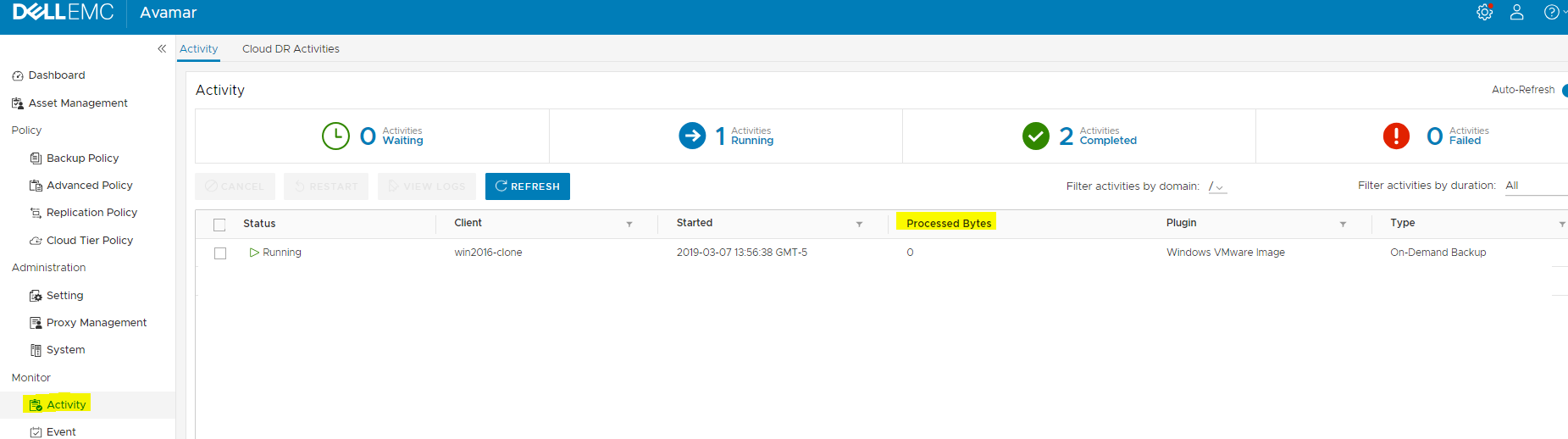Screen dimensions: 1568x439
Task: Click the Event icon in sidebar
Action: coord(36,432)
